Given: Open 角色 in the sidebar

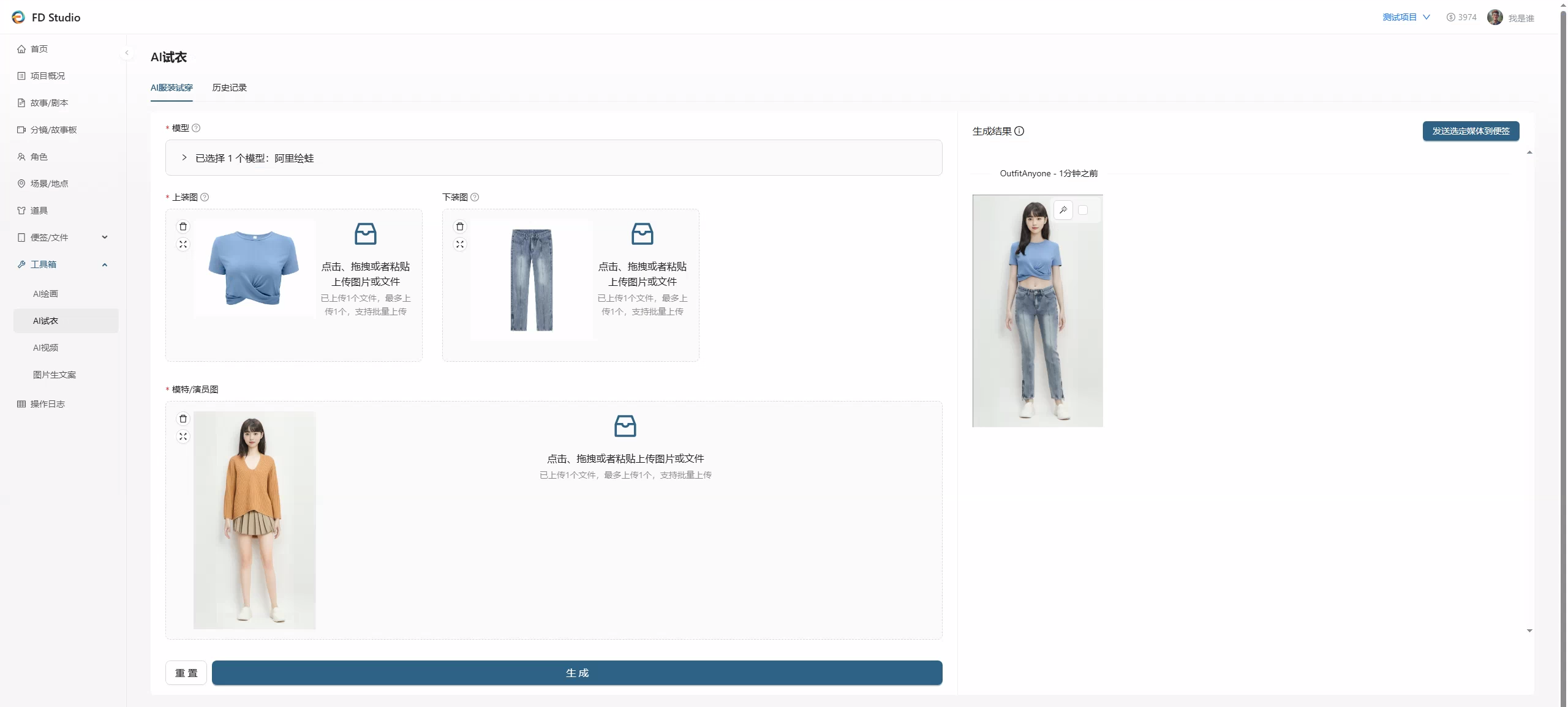Looking at the screenshot, I should click(66, 157).
